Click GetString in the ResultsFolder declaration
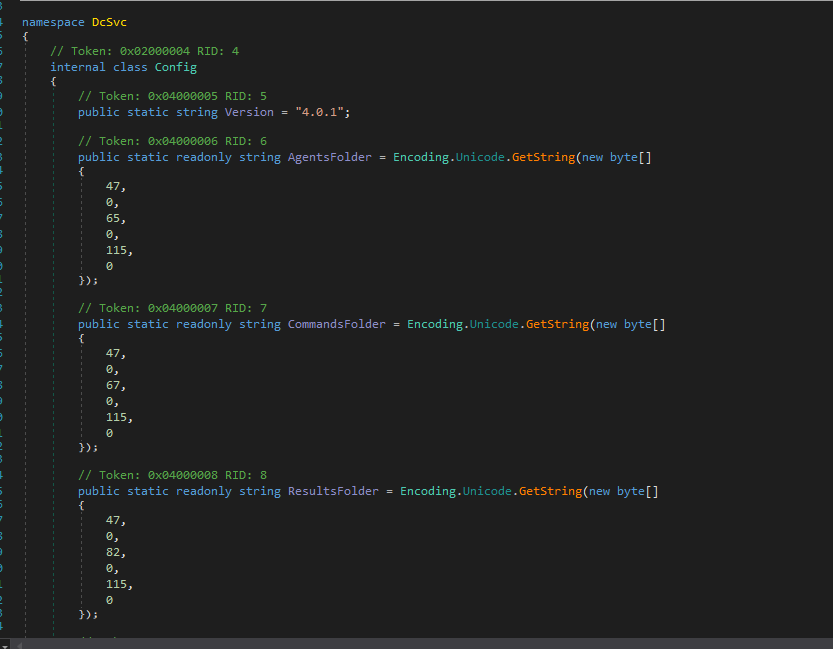Image resolution: width=833 pixels, height=649 pixels. click(549, 491)
